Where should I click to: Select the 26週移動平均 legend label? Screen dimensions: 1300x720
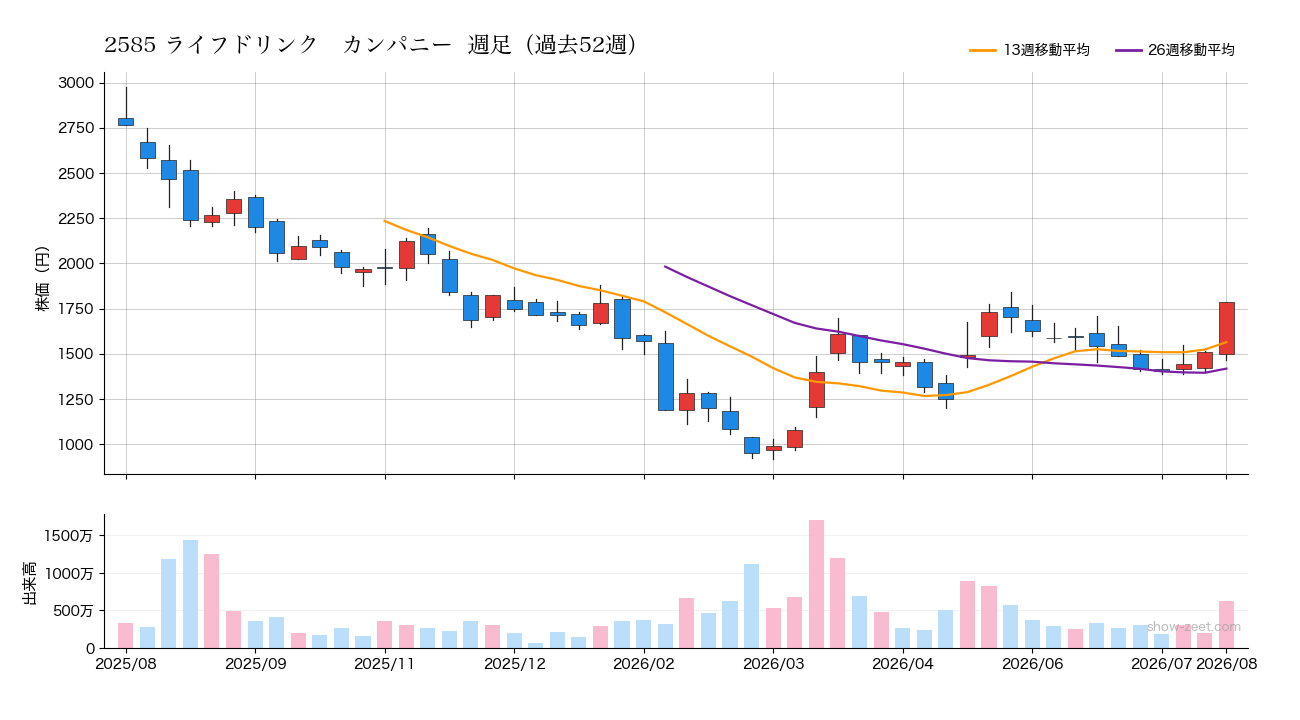[x=1191, y=50]
